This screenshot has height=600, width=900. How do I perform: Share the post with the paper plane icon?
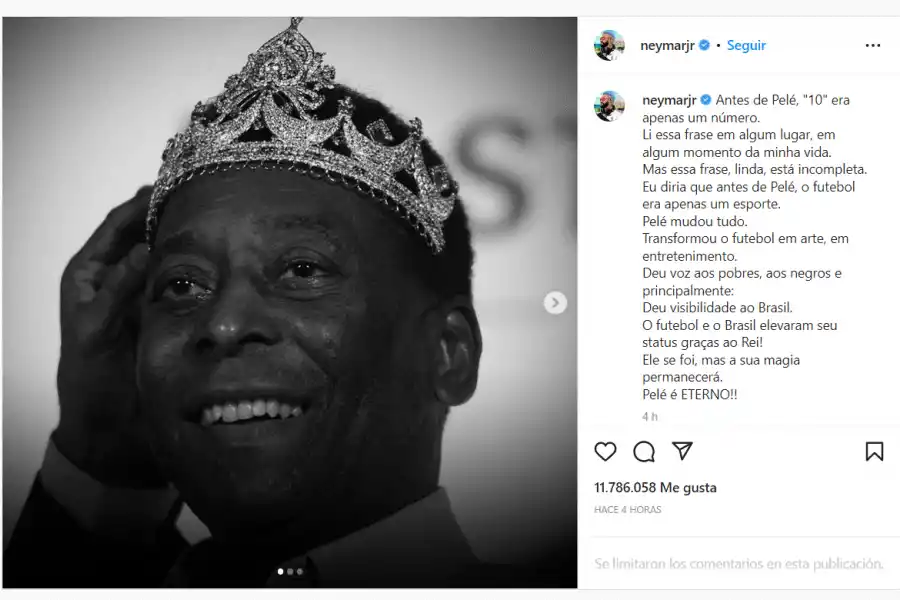tap(682, 451)
